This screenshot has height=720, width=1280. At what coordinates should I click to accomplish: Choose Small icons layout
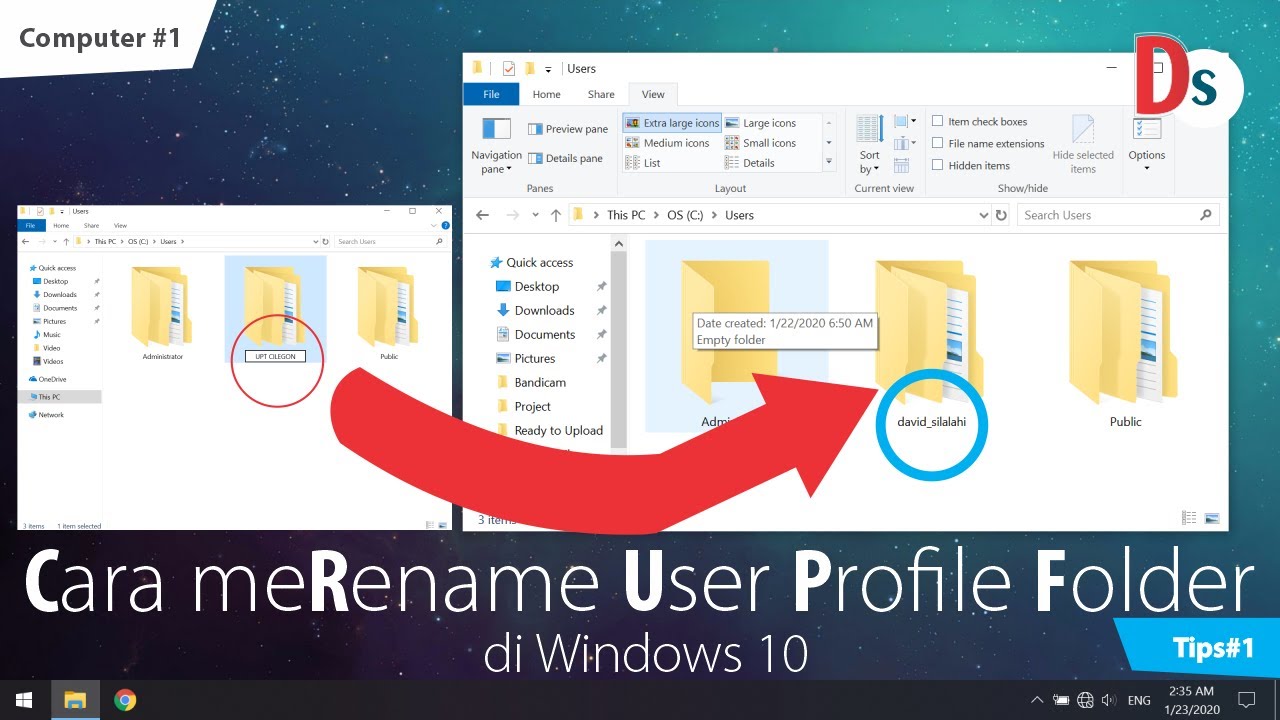pos(761,143)
